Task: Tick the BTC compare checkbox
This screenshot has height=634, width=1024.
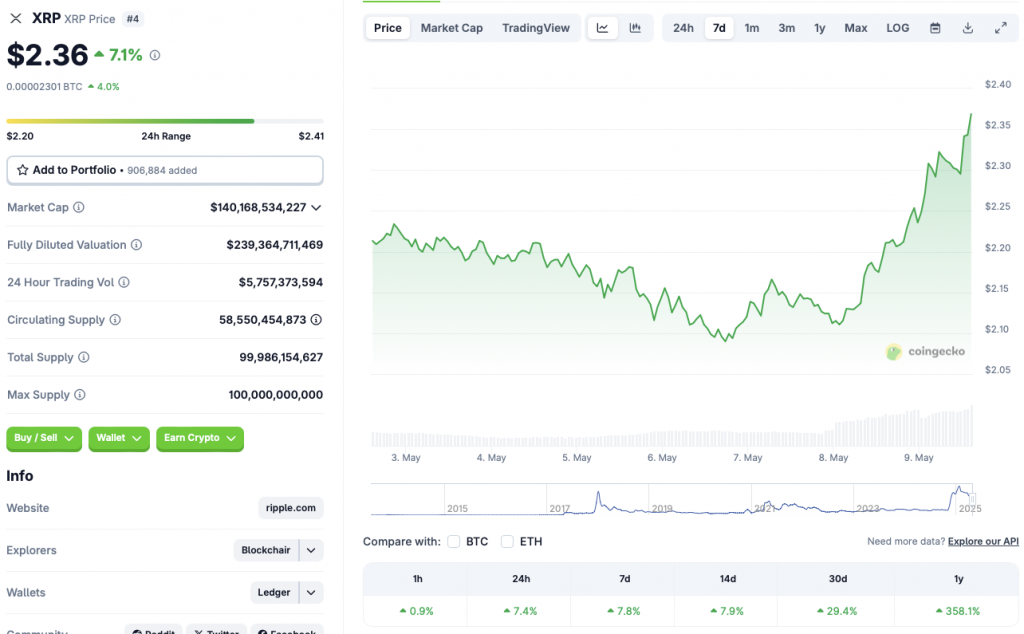Action: (454, 541)
